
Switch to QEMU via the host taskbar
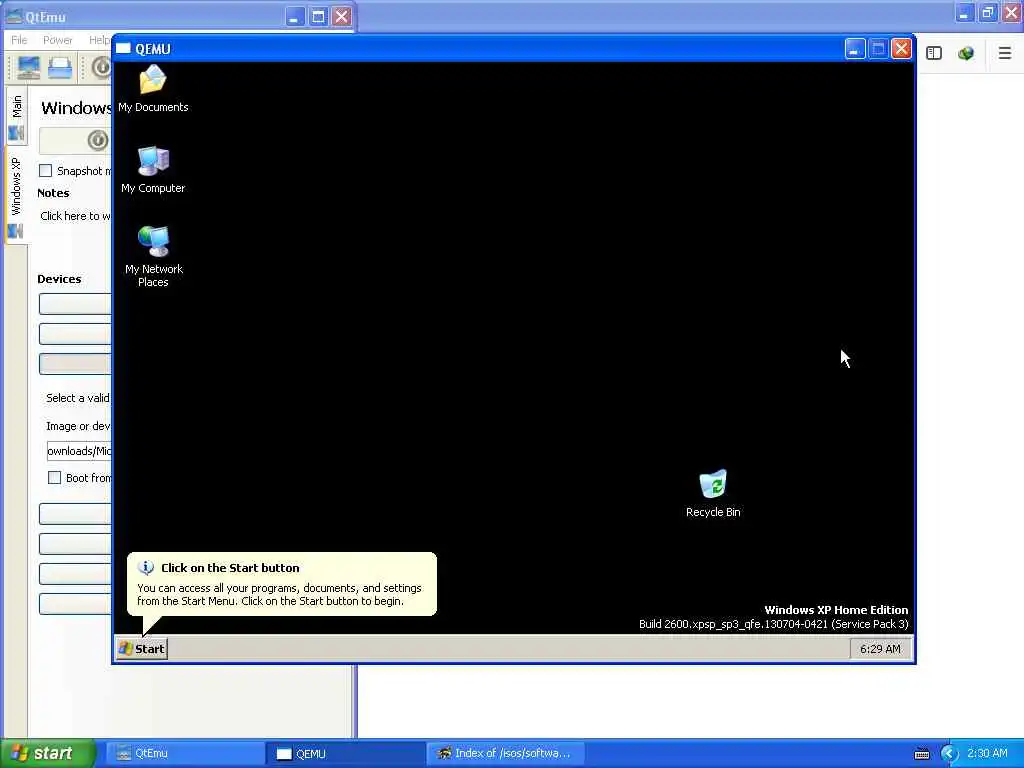coord(345,753)
